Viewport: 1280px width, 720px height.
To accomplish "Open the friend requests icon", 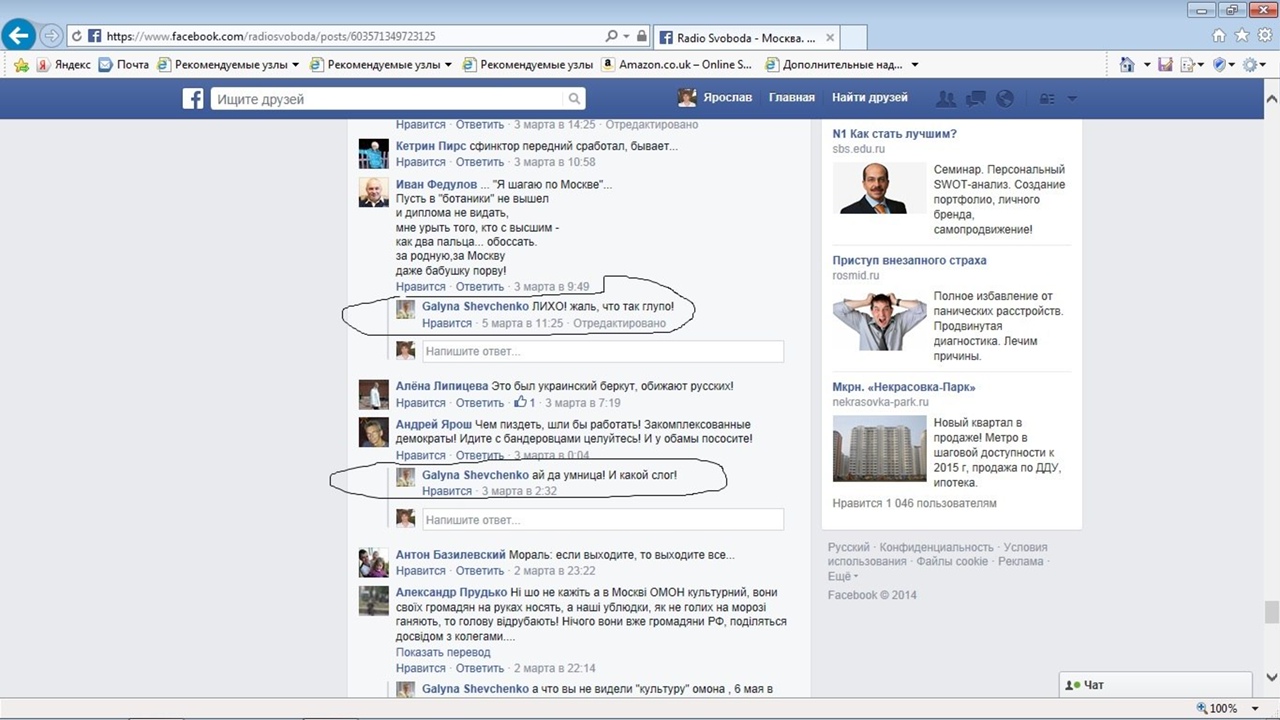I will 945,99.
